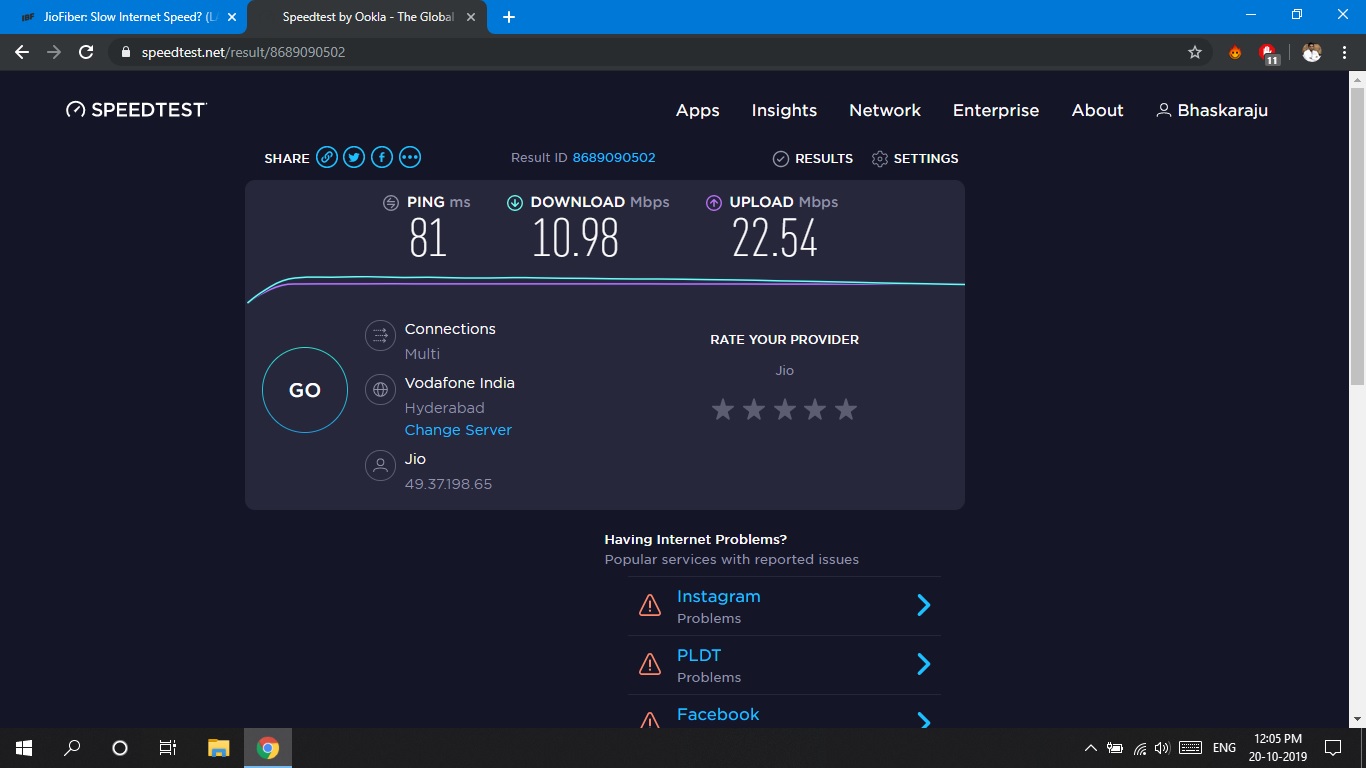1366x768 pixels.
Task: Give provider a one-star rating
Action: click(x=723, y=409)
